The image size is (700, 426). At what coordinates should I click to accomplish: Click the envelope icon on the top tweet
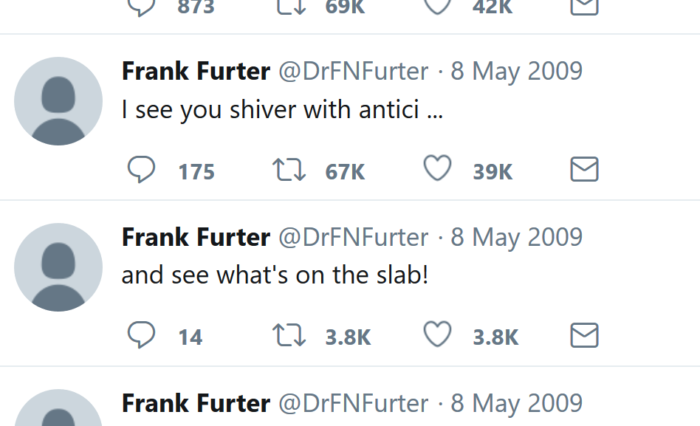[584, 6]
